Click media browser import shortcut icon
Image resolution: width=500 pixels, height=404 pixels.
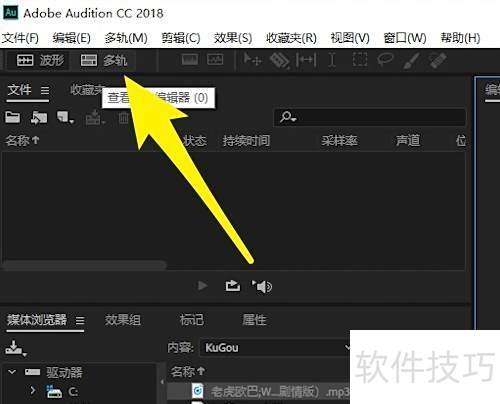(15, 348)
